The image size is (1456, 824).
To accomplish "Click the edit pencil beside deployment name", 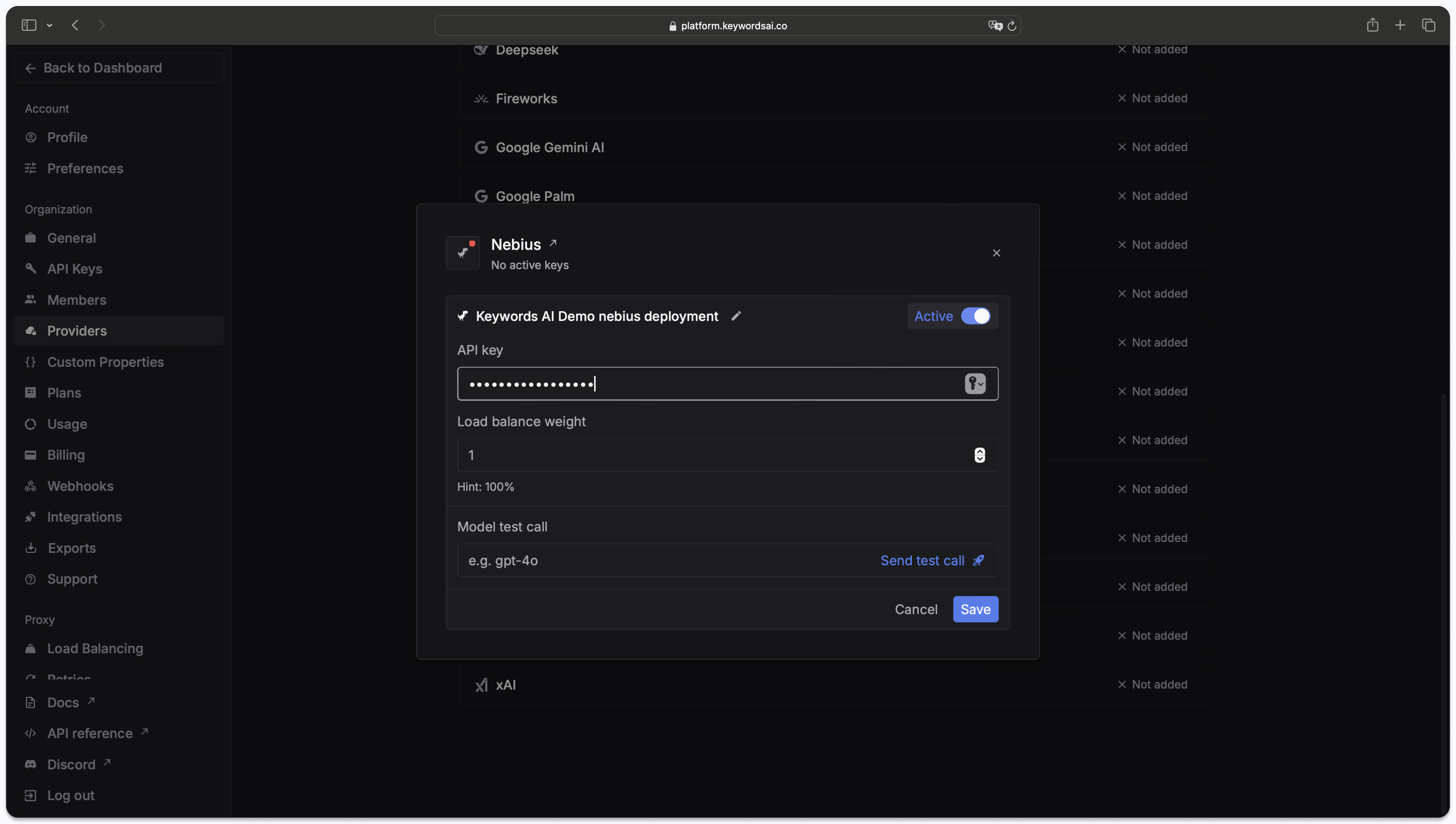I will [736, 316].
